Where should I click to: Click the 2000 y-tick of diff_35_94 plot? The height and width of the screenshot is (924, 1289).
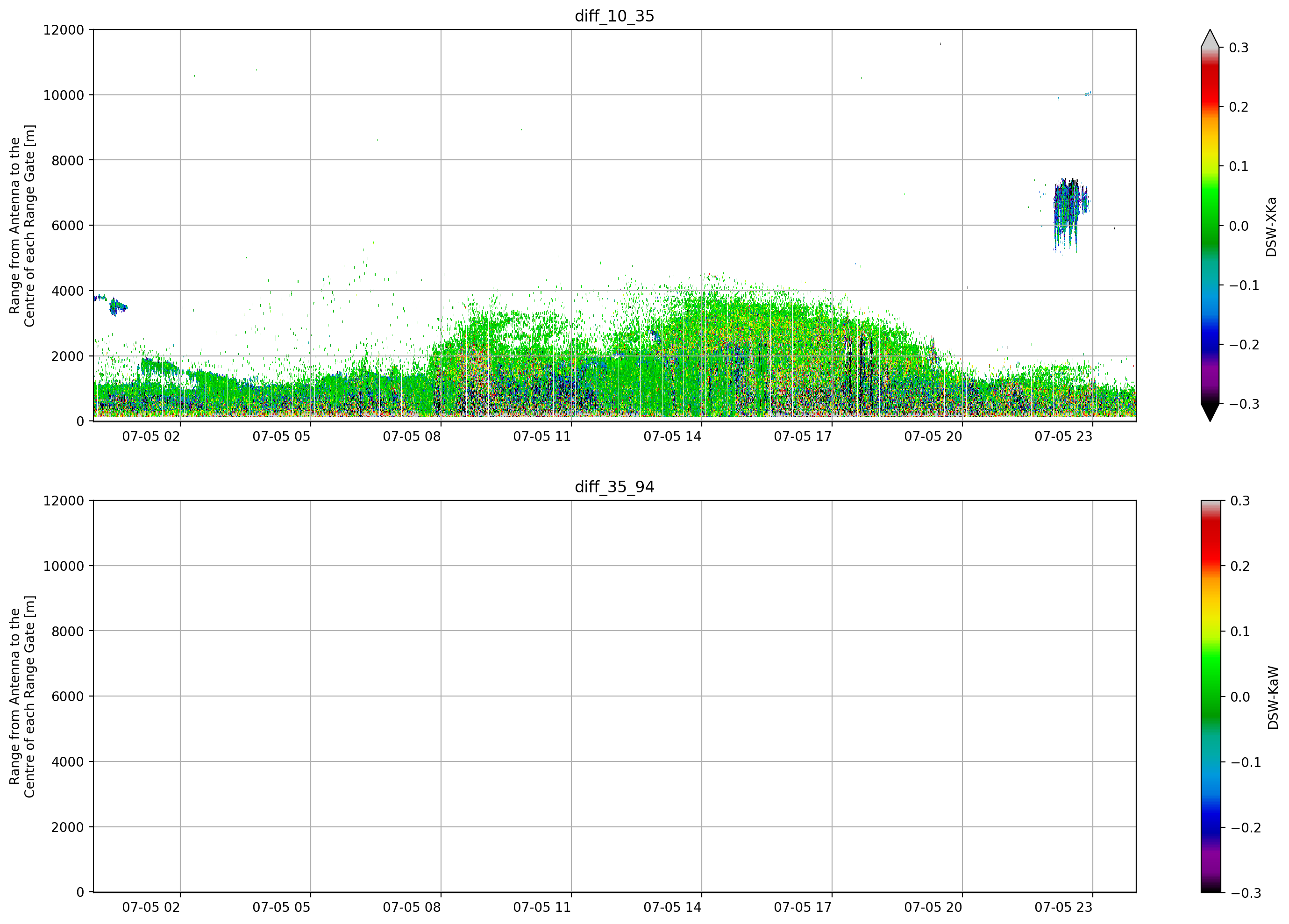(68, 827)
